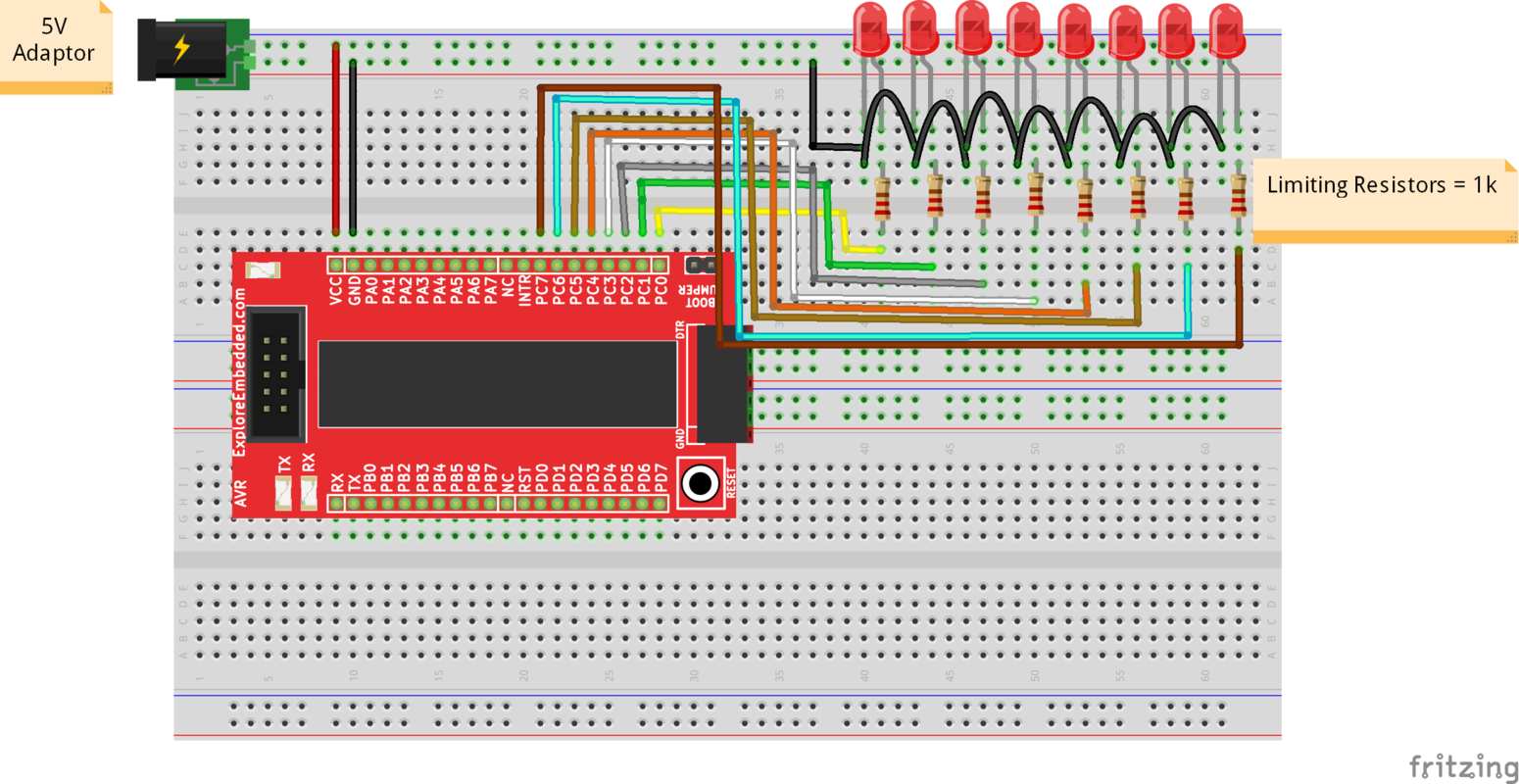
Task: Click the DTR label near the black connector
Action: 680,329
